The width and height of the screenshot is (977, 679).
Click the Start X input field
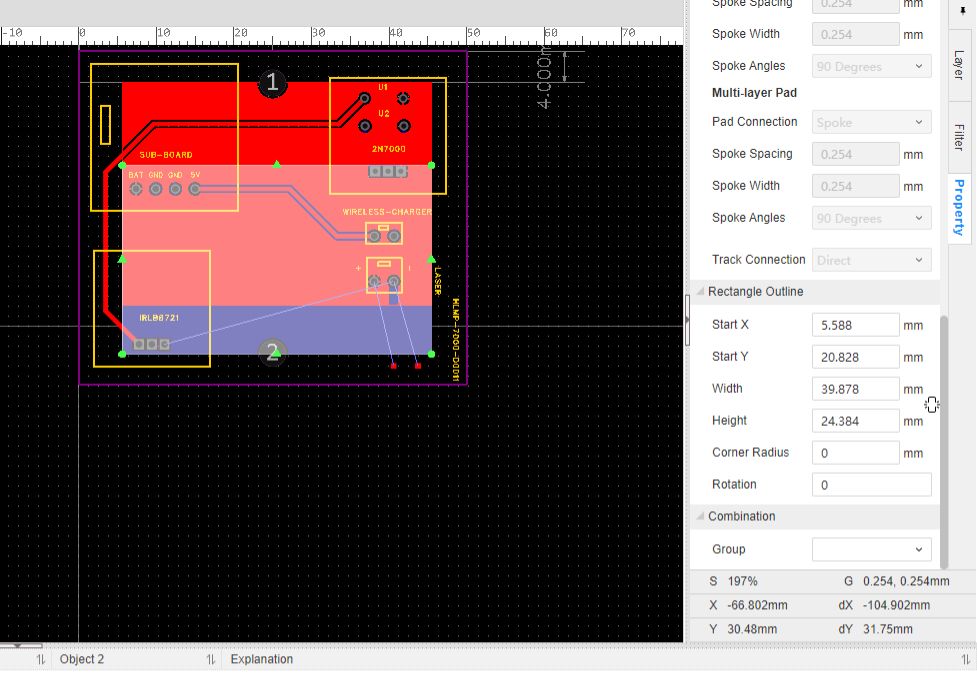[x=855, y=325]
